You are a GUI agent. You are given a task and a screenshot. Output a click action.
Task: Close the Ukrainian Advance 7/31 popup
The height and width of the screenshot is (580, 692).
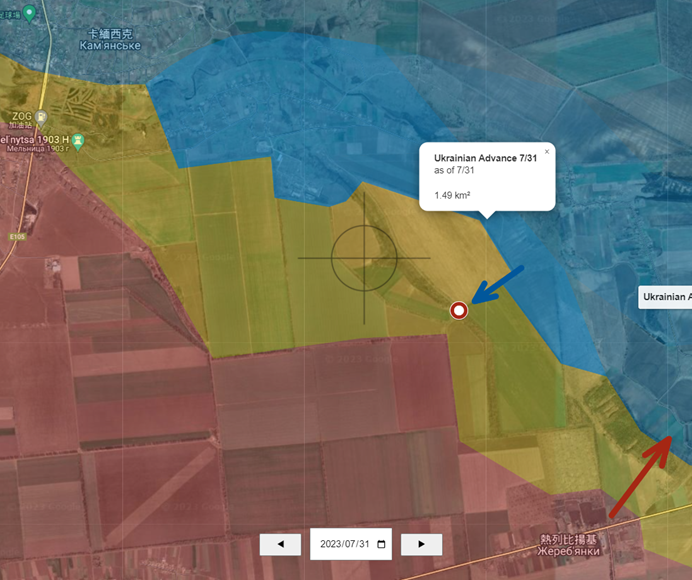(x=547, y=151)
